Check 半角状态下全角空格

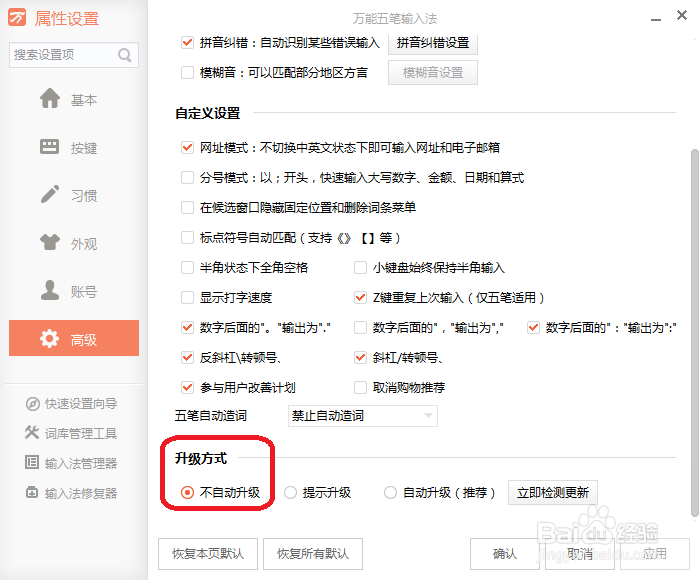pos(188,267)
